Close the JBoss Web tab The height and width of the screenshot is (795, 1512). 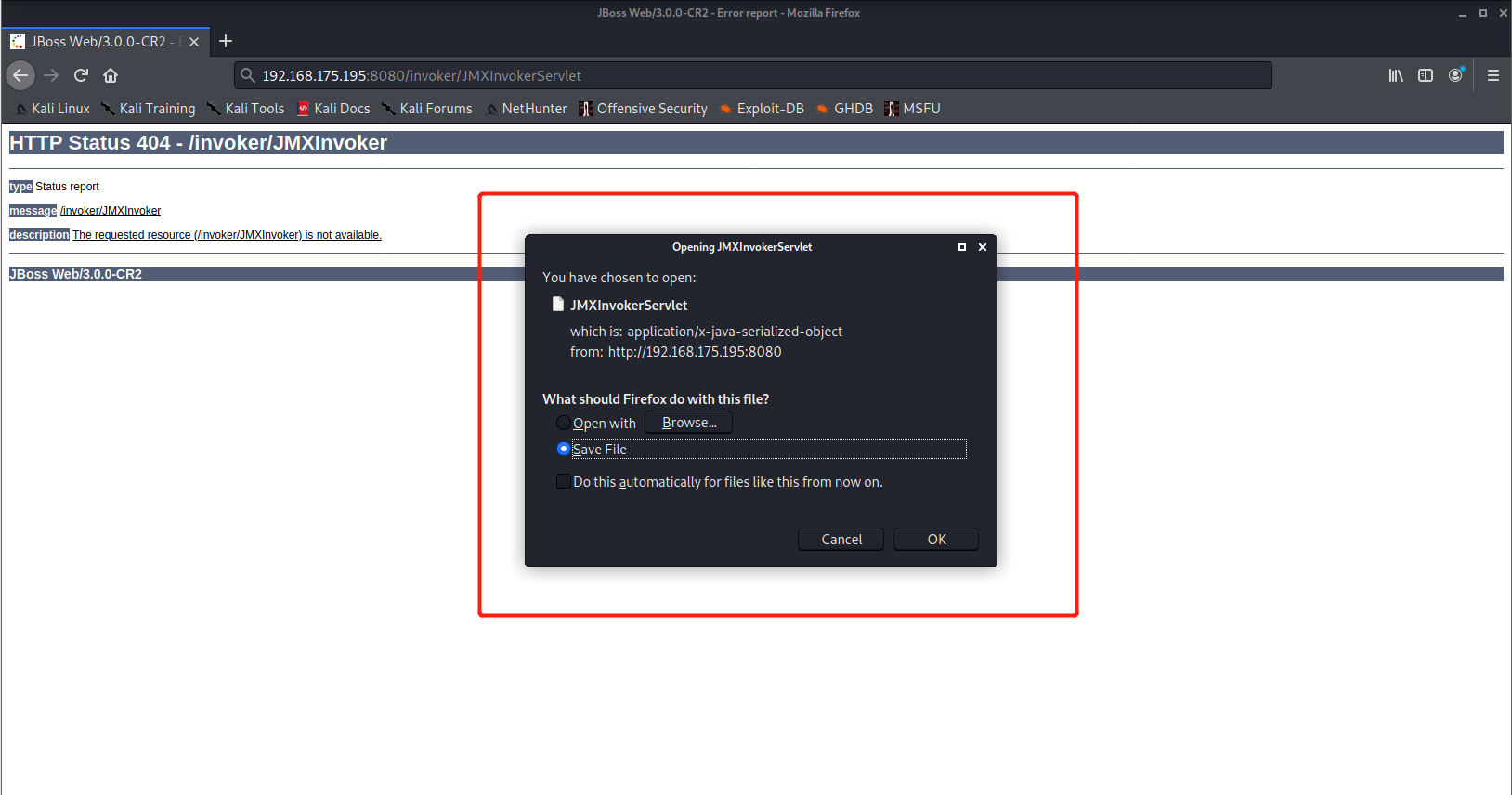point(194,42)
